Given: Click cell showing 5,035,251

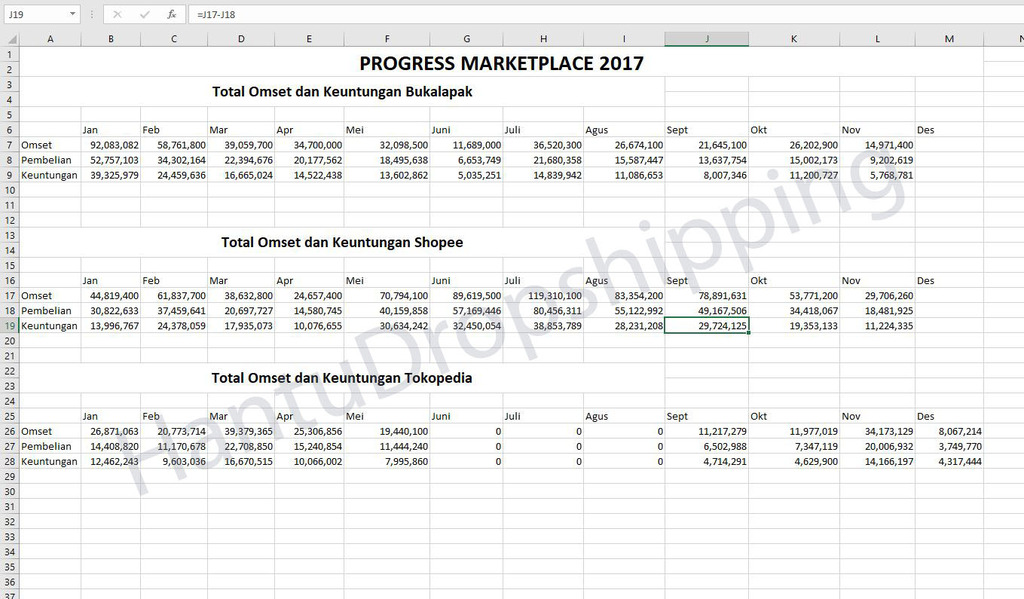Looking at the screenshot, I should pos(467,175).
